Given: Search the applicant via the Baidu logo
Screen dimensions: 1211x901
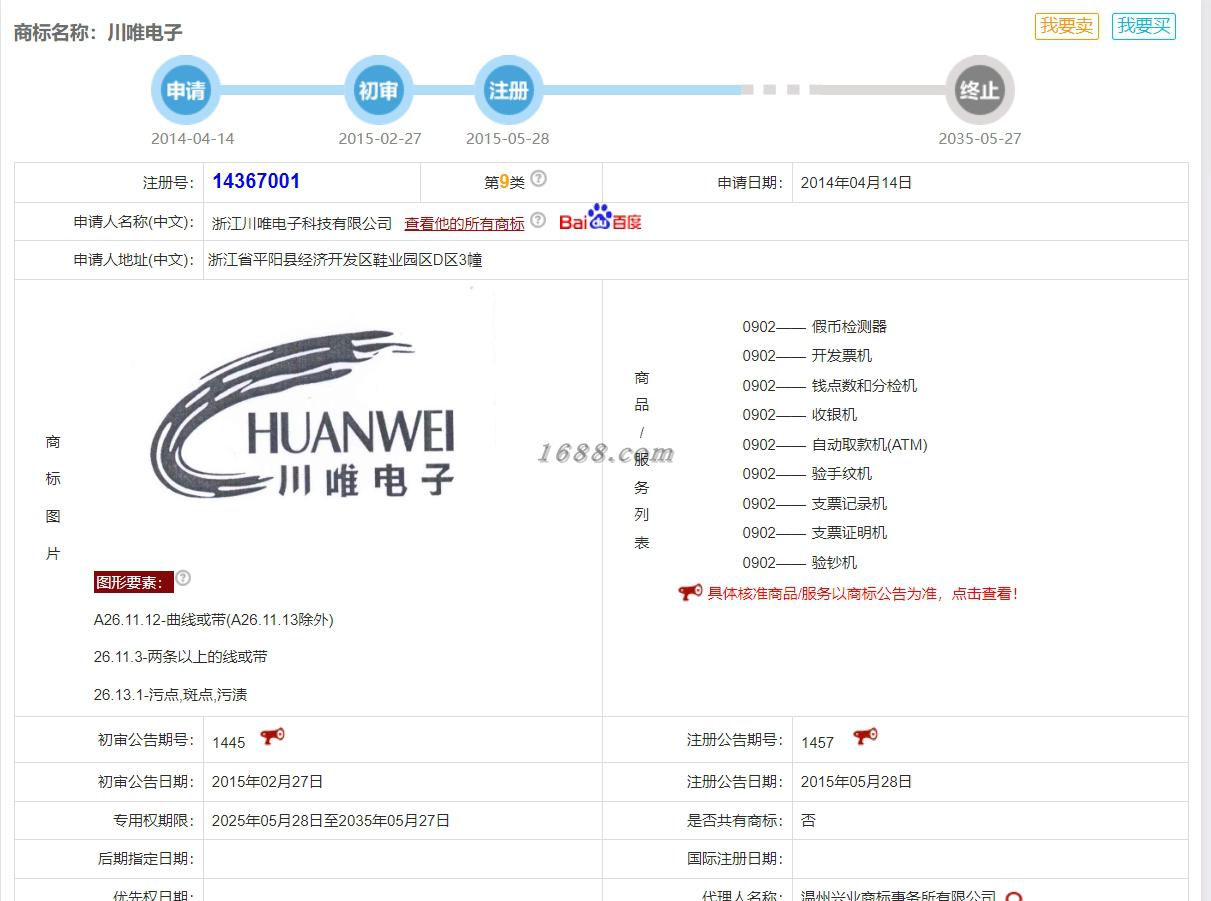Looking at the screenshot, I should 600,218.
